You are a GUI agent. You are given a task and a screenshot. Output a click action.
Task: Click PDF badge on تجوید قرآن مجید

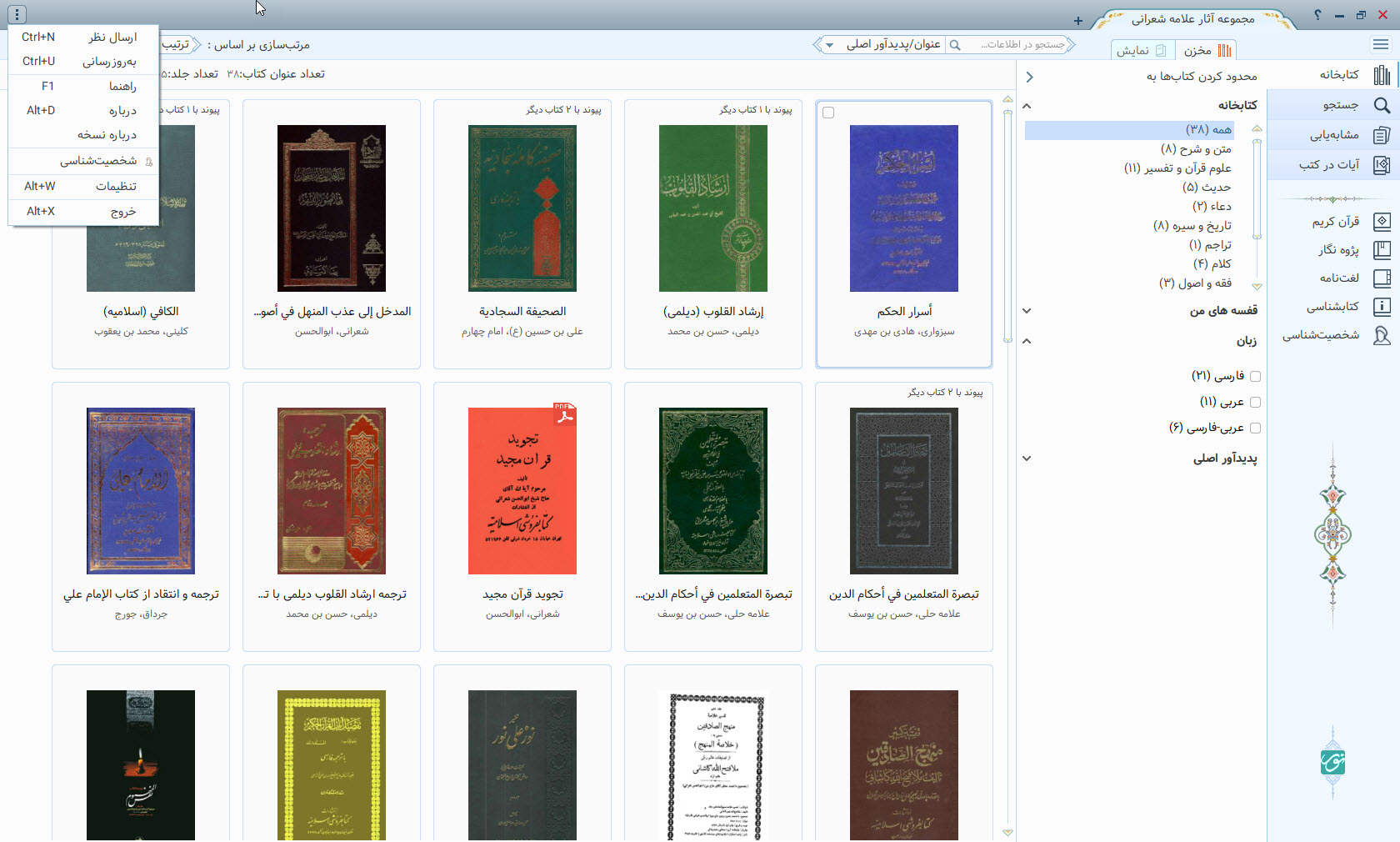tap(564, 414)
